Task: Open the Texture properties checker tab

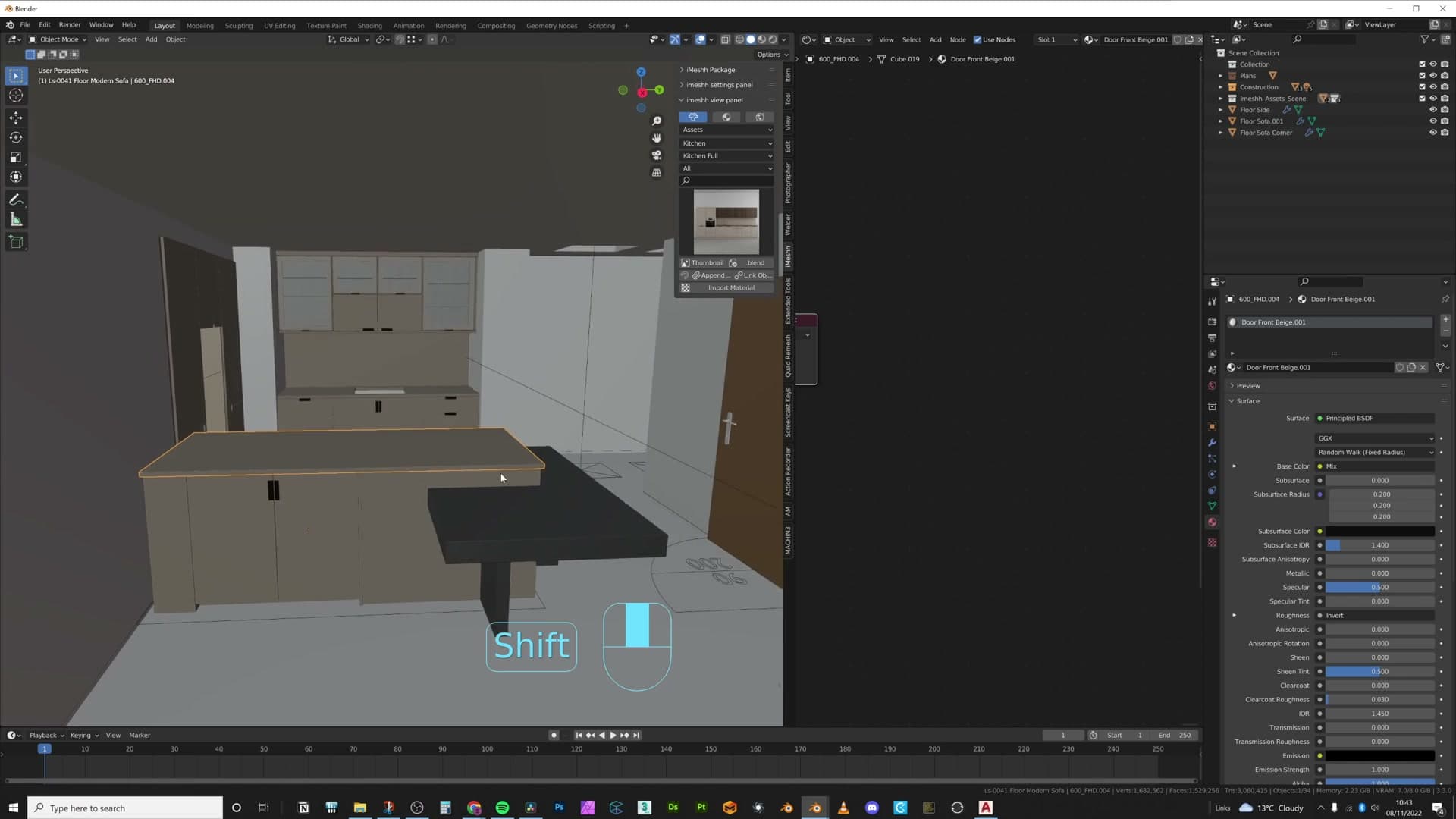Action: coord(1212,543)
